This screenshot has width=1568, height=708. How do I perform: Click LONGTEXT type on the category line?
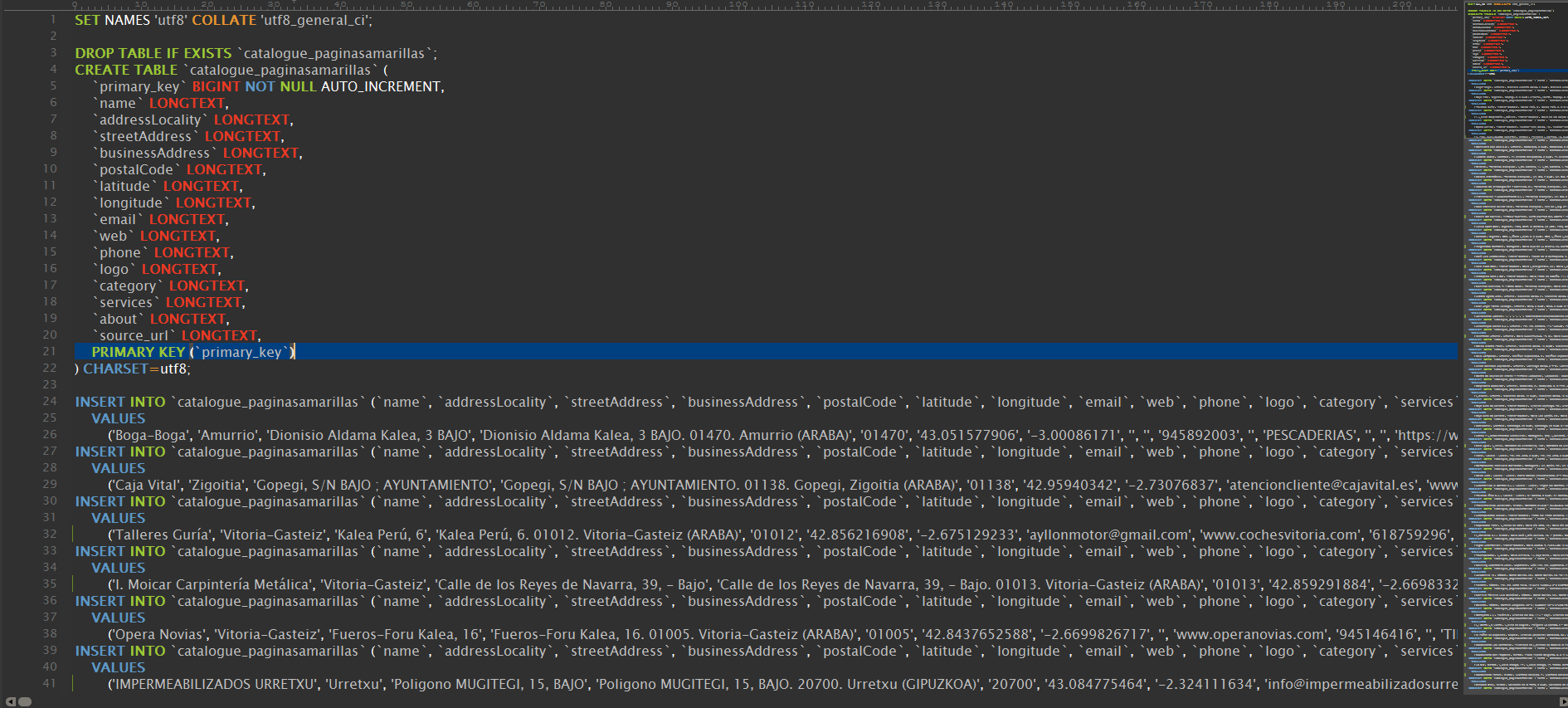[x=207, y=286]
